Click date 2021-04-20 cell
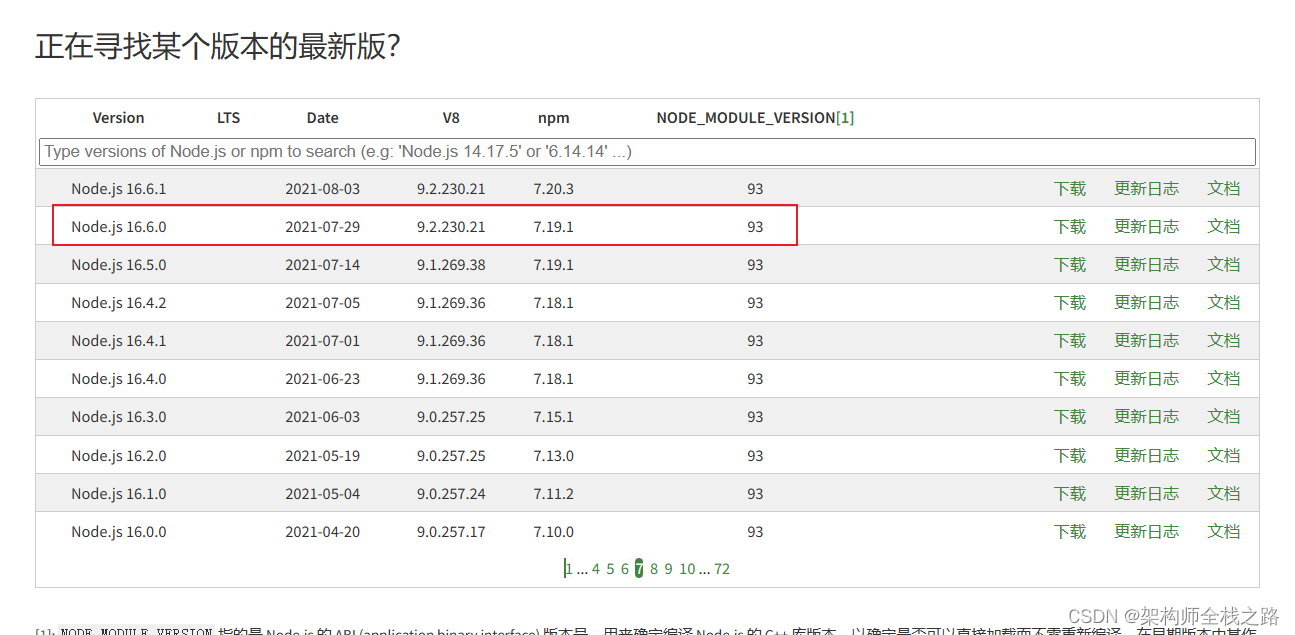Image resolution: width=1295 pixels, height=635 pixels. click(322, 532)
